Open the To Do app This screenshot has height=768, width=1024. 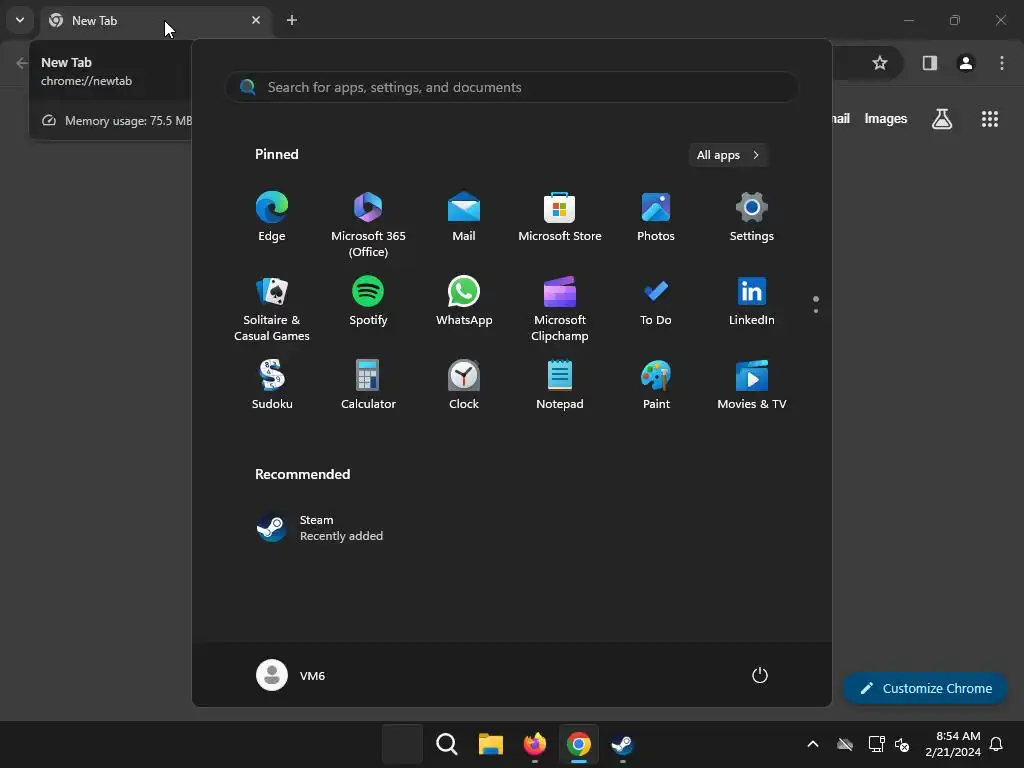[x=656, y=300]
